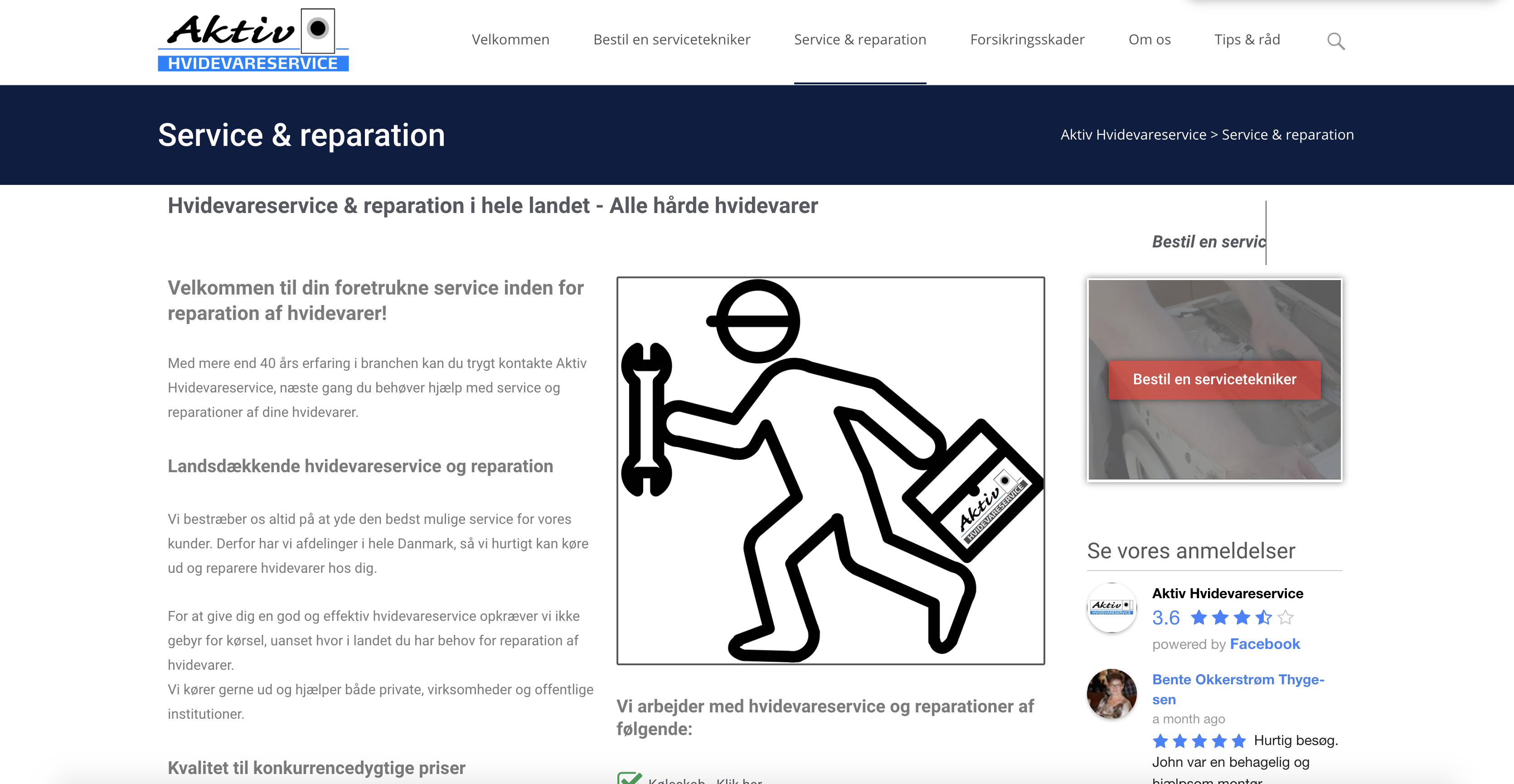This screenshot has height=784, width=1514.
Task: Click the search magnifier icon
Action: (1335, 41)
